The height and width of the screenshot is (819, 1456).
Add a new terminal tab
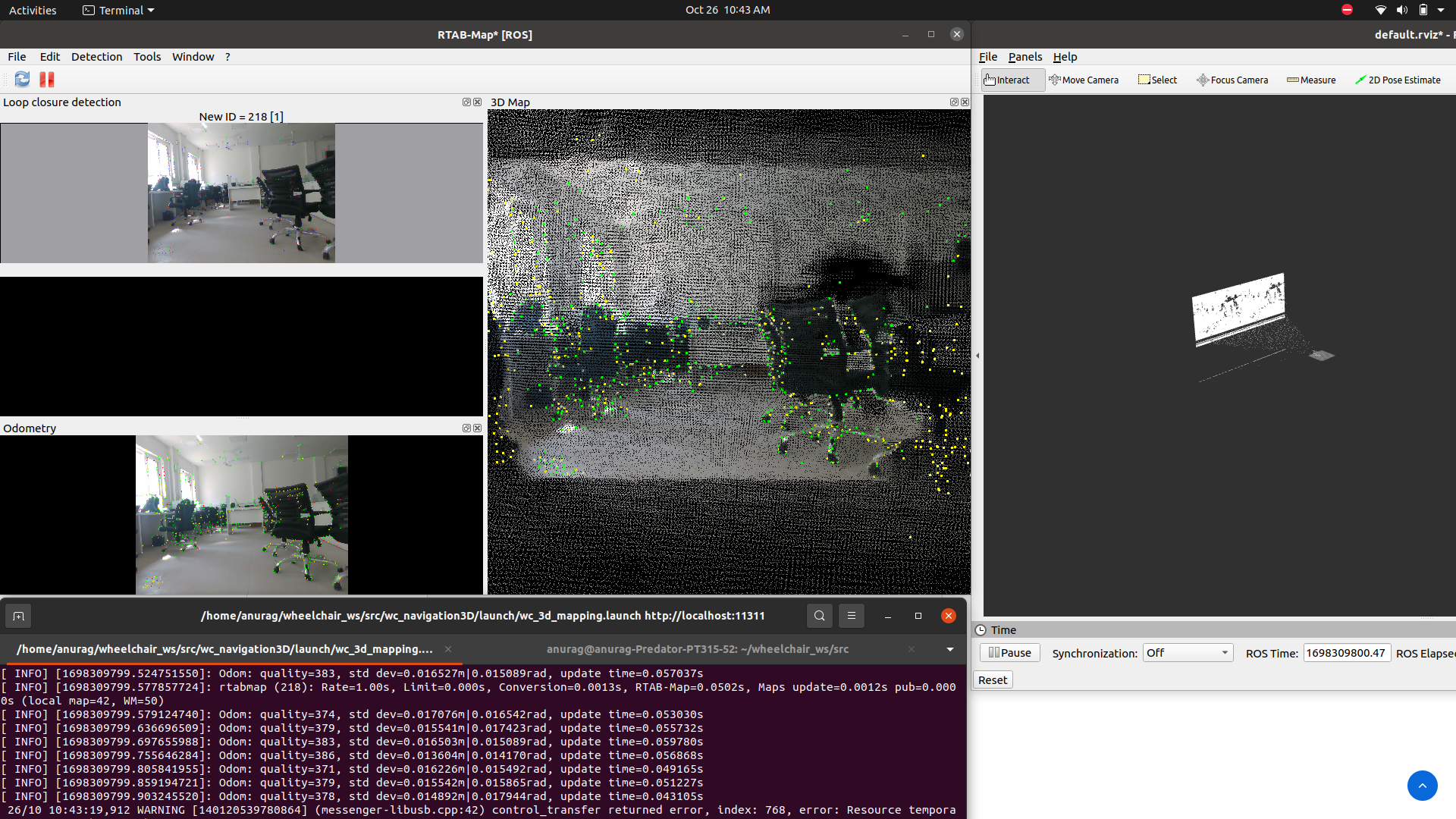click(18, 617)
